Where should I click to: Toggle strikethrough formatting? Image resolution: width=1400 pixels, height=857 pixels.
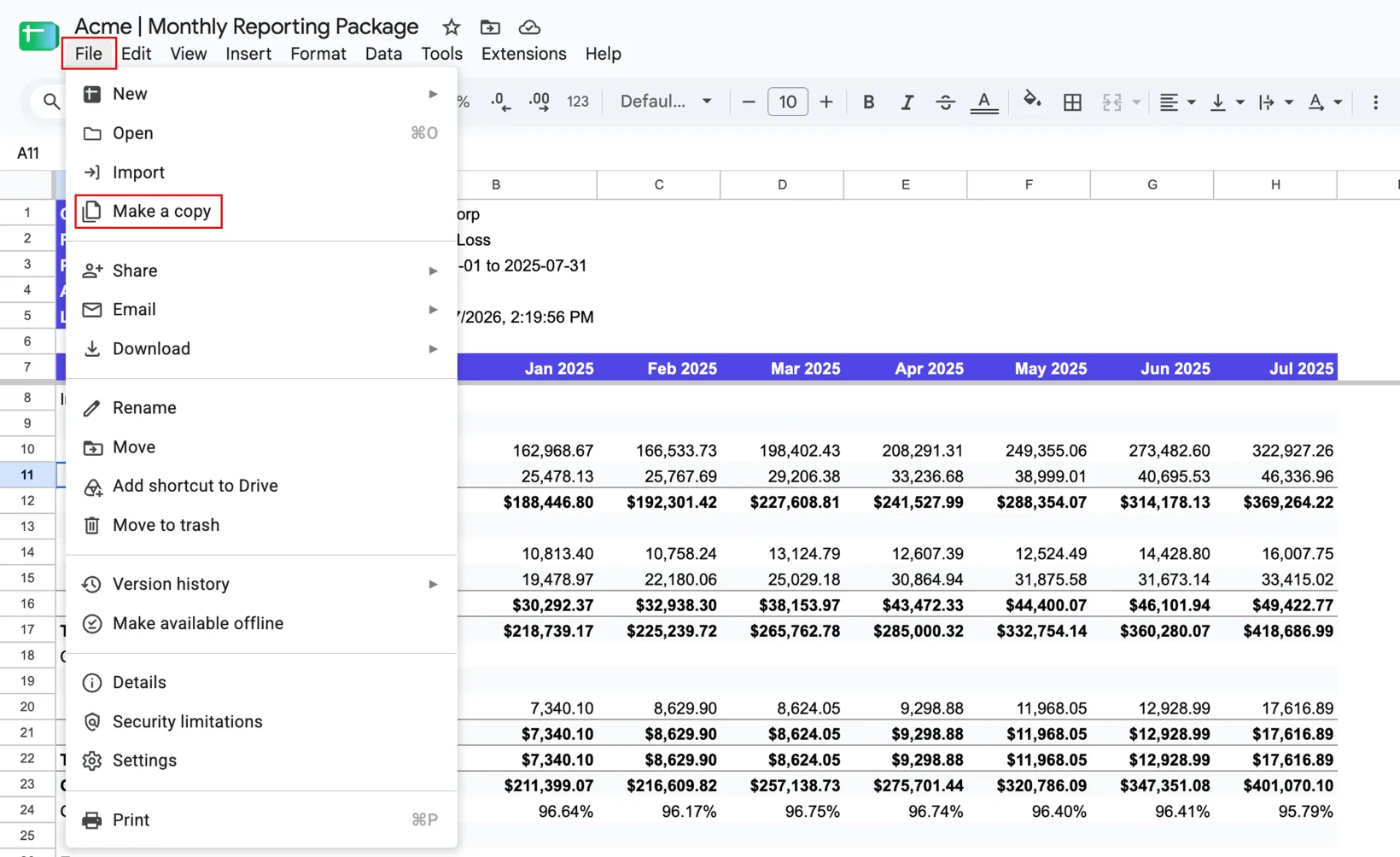945,102
